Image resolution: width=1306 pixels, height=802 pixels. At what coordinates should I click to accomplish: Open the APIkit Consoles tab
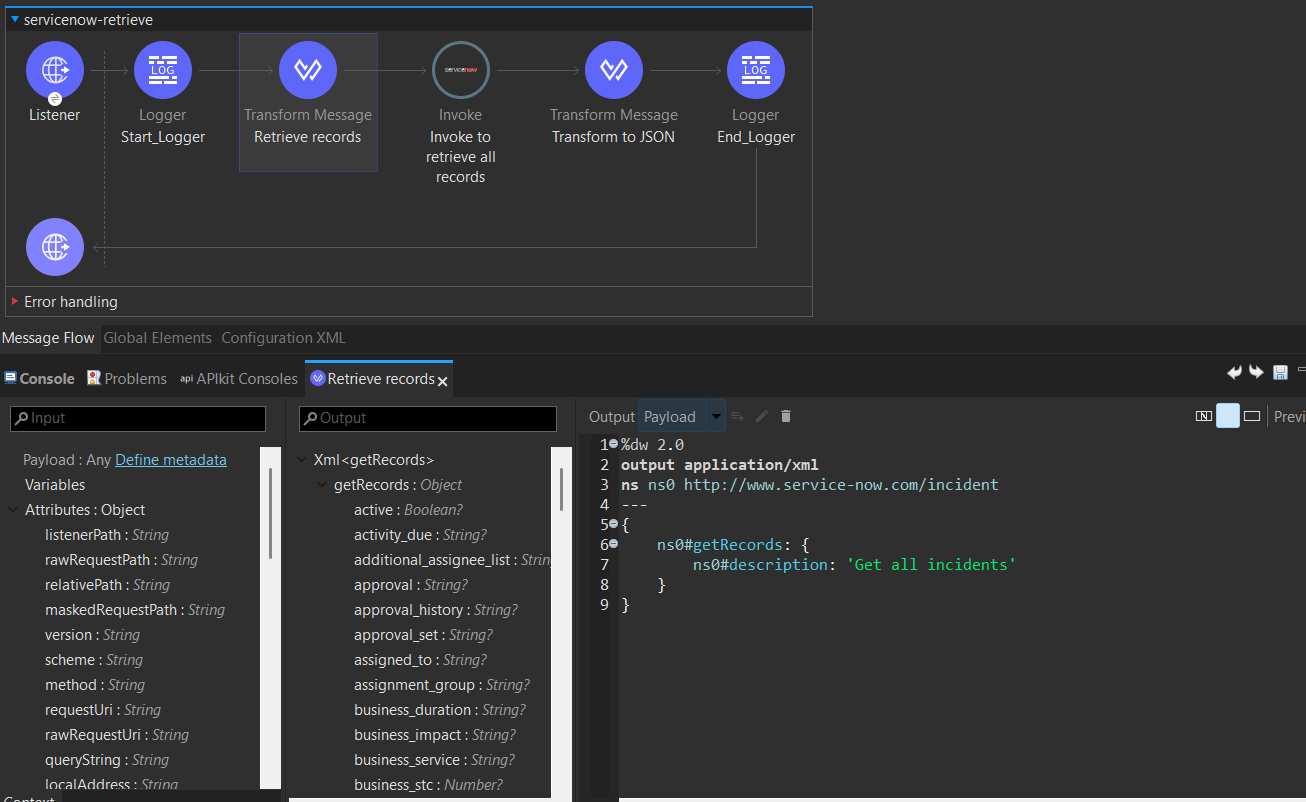tap(239, 378)
